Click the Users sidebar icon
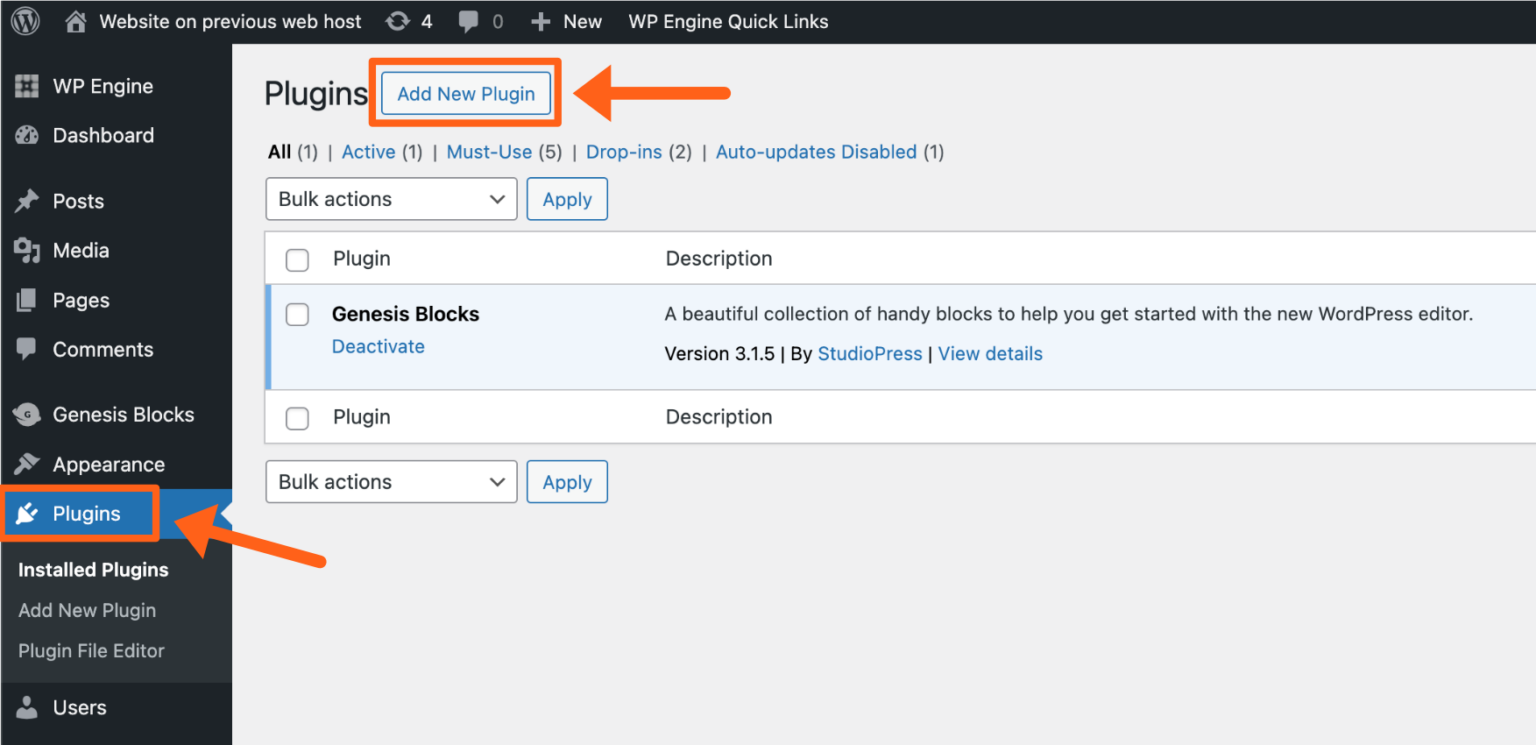 pos(28,707)
